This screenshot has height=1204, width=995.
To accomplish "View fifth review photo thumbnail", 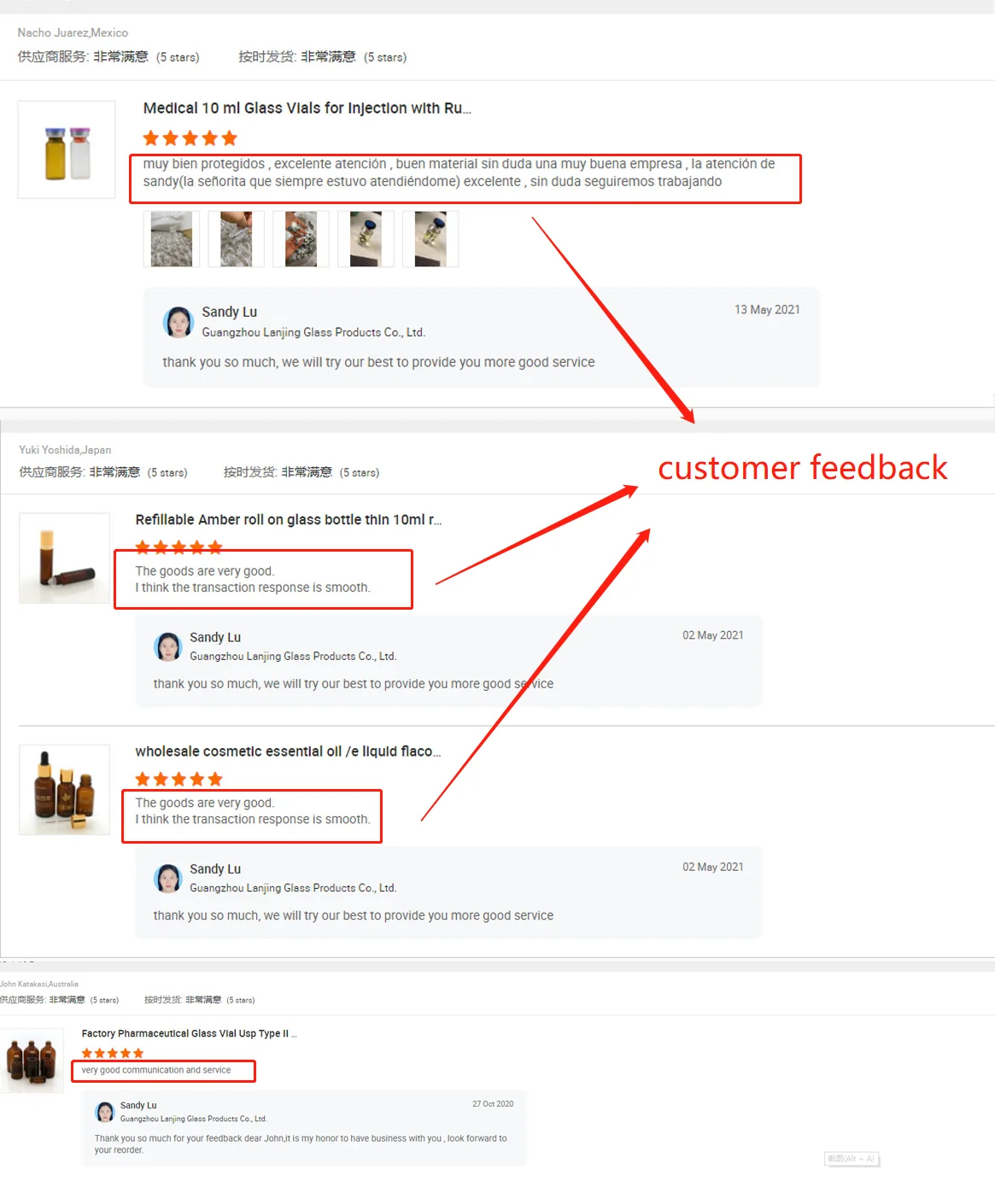I will [430, 239].
